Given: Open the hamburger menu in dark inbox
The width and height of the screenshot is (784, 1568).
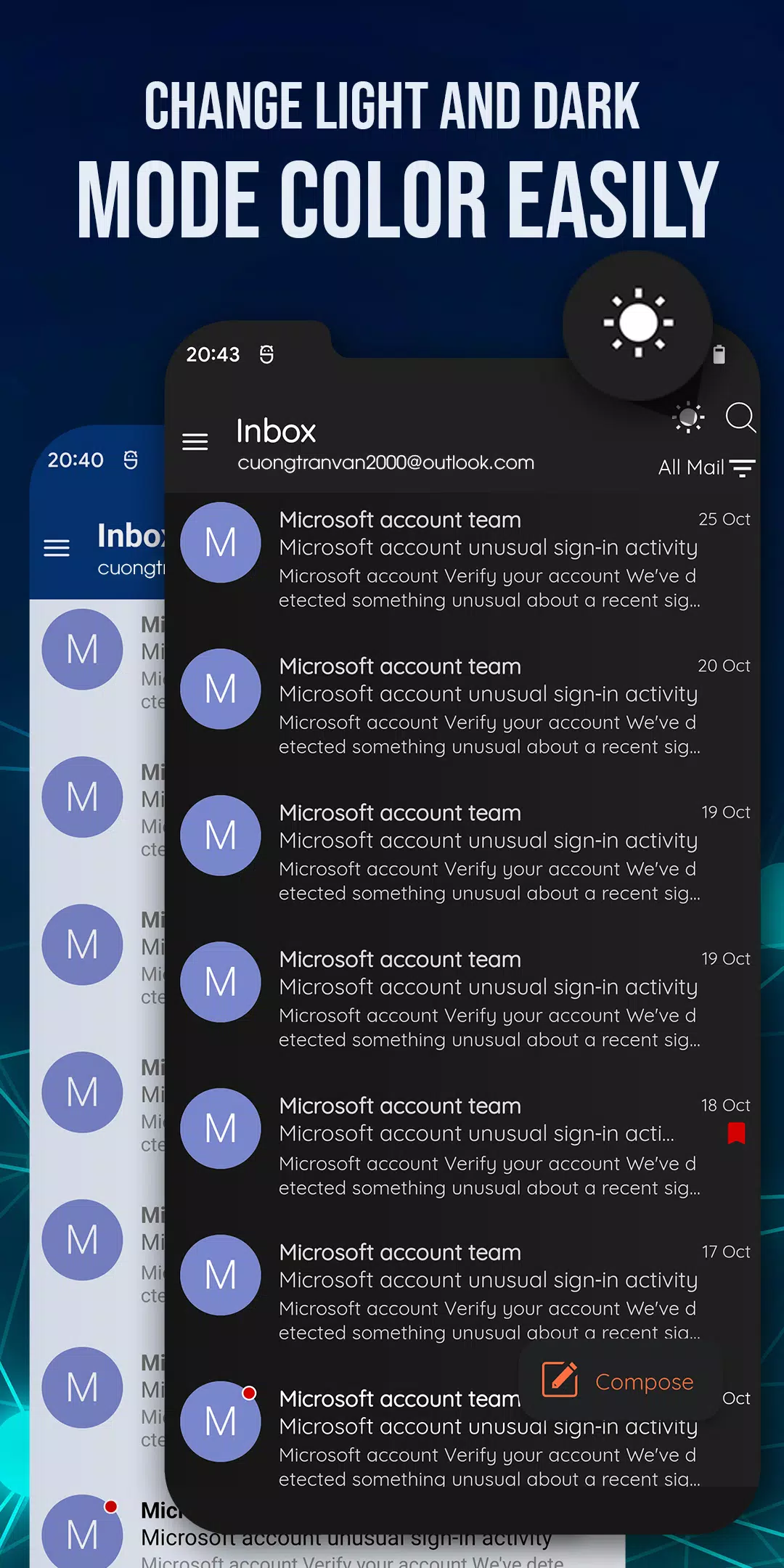Looking at the screenshot, I should tap(195, 441).
